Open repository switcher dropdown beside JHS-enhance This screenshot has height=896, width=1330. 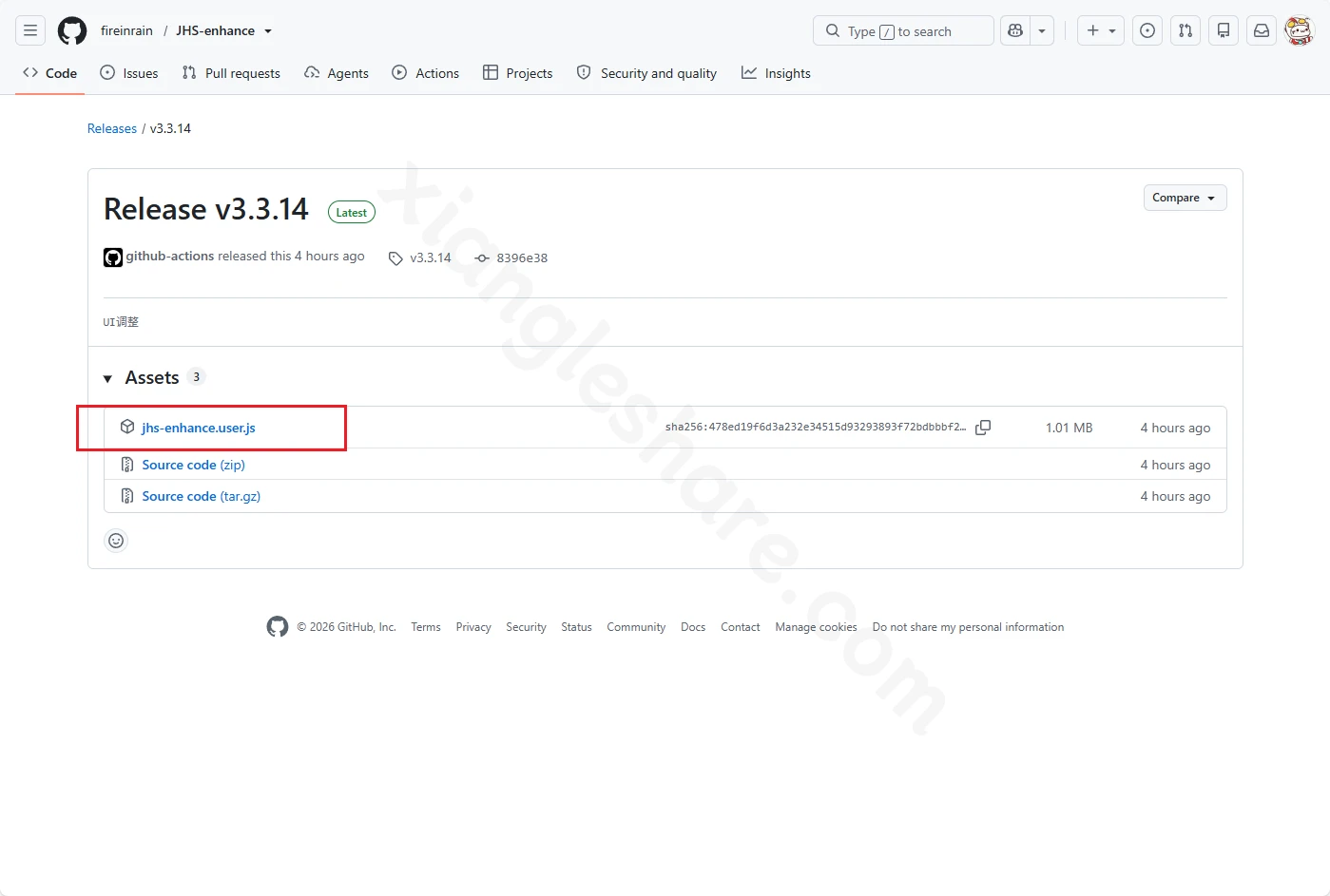tap(268, 31)
